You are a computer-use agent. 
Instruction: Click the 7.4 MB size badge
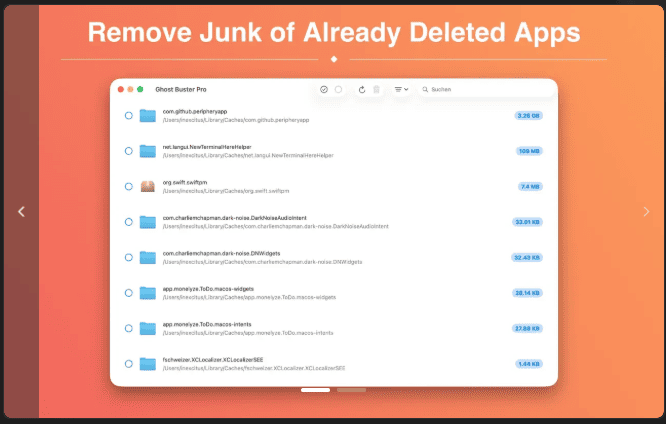(x=530, y=187)
